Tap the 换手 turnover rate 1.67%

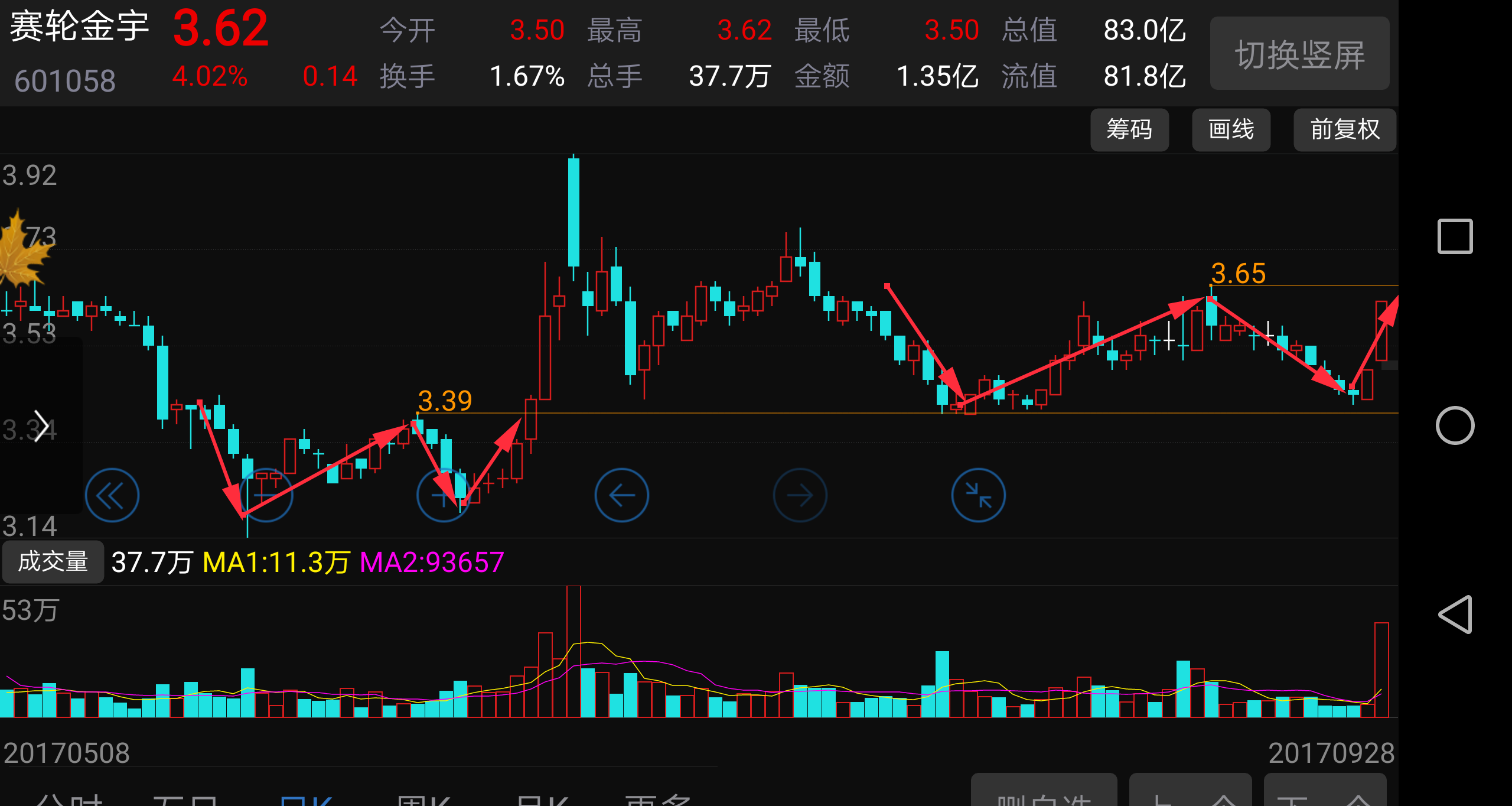tap(527, 76)
